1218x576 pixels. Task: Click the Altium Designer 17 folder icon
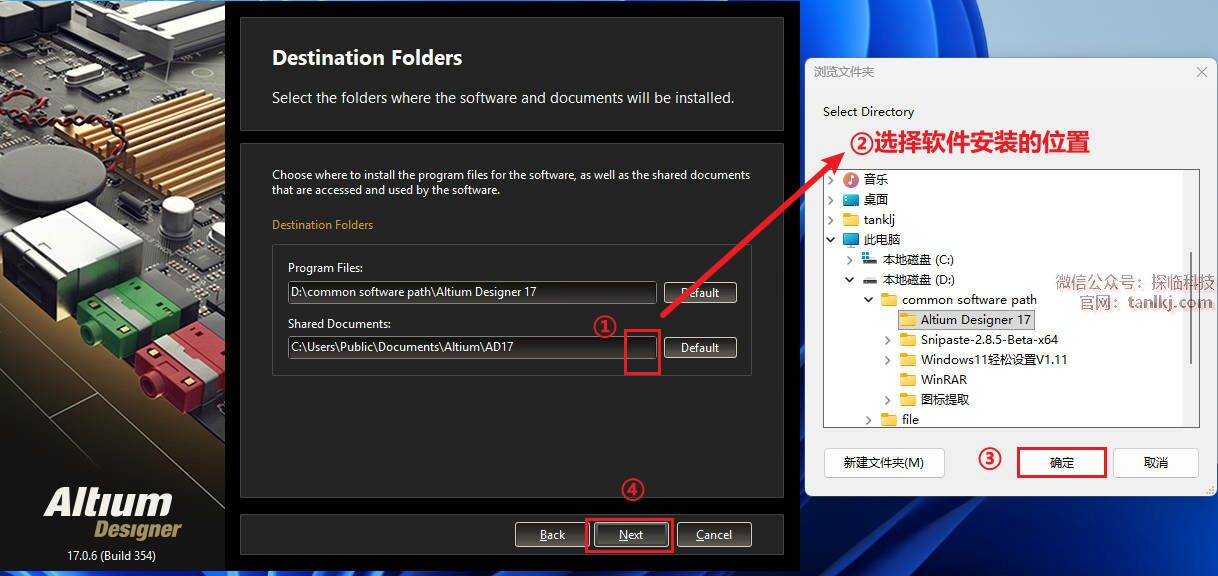click(x=908, y=320)
